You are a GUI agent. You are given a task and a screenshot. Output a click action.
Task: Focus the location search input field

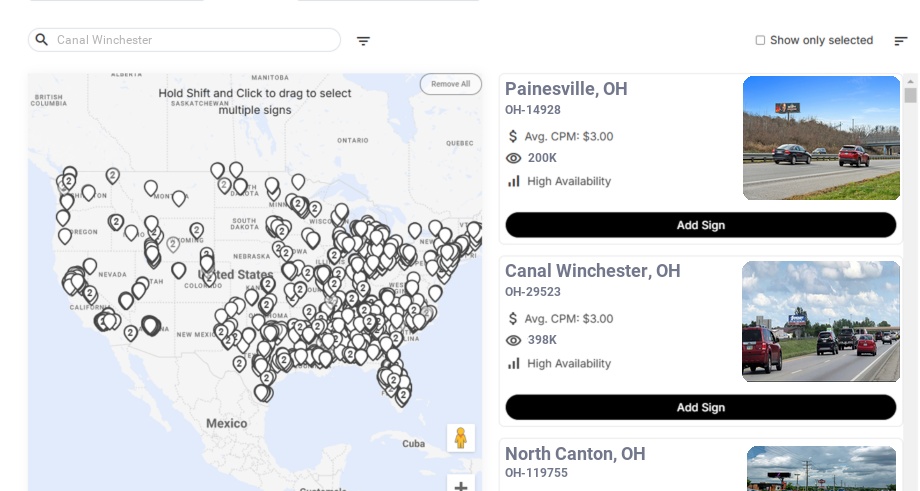coord(195,40)
